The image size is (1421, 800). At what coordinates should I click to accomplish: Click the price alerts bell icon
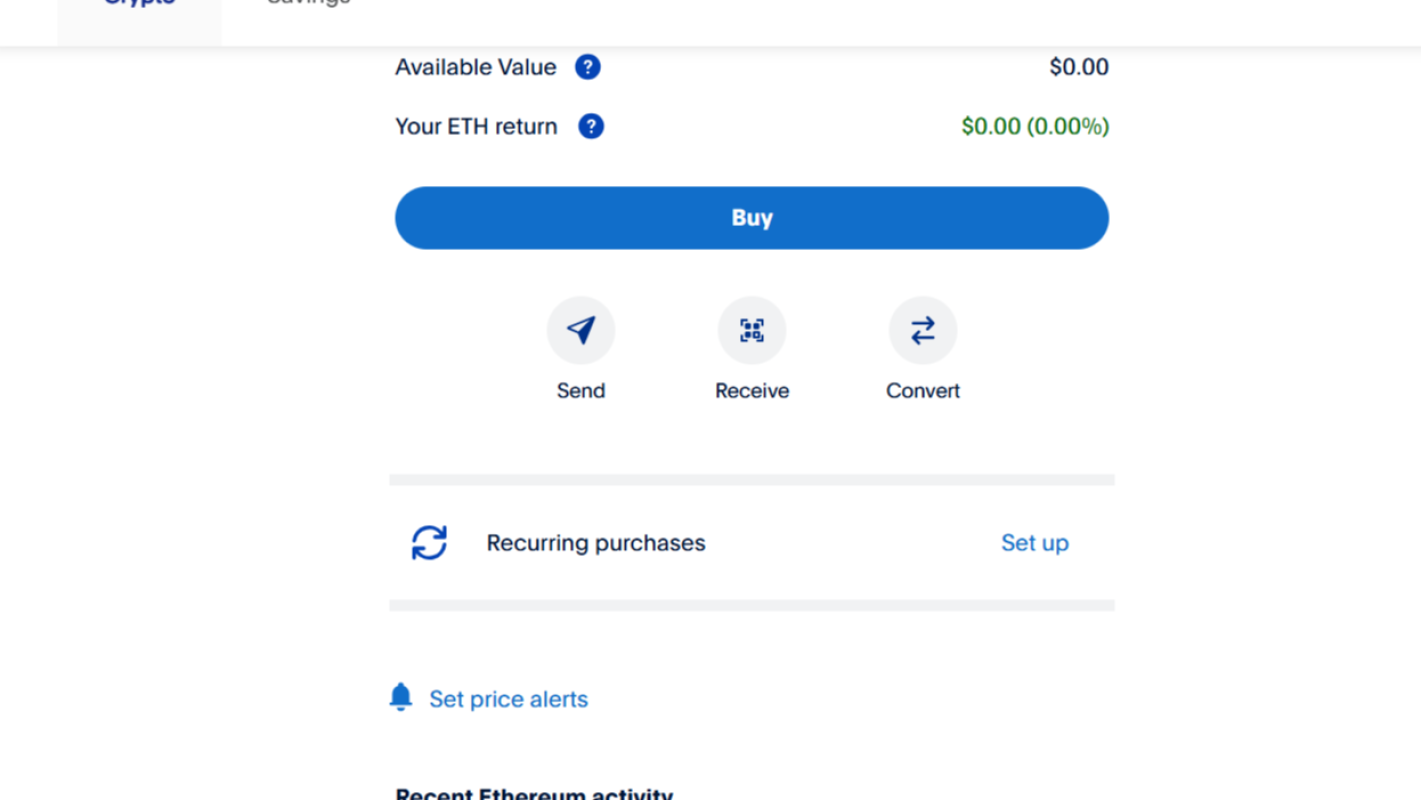pyautogui.click(x=401, y=697)
